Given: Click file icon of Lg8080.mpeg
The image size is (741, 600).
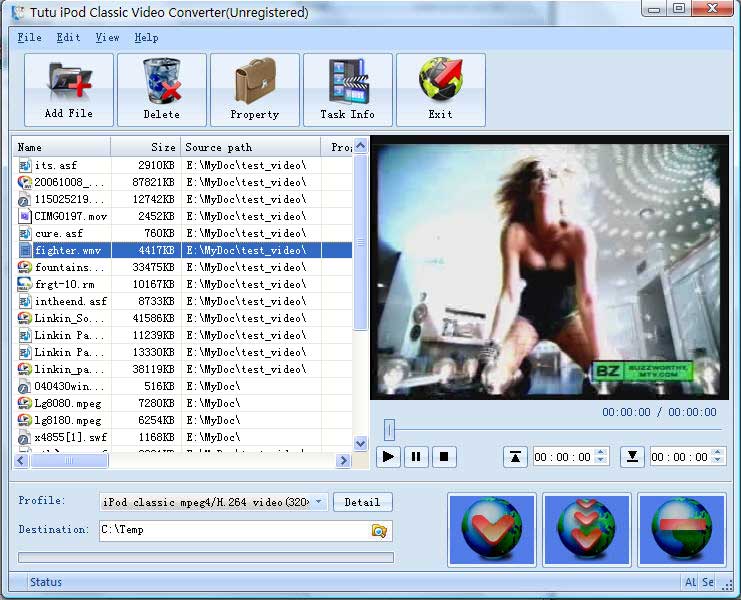Looking at the screenshot, I should pyautogui.click(x=25, y=403).
